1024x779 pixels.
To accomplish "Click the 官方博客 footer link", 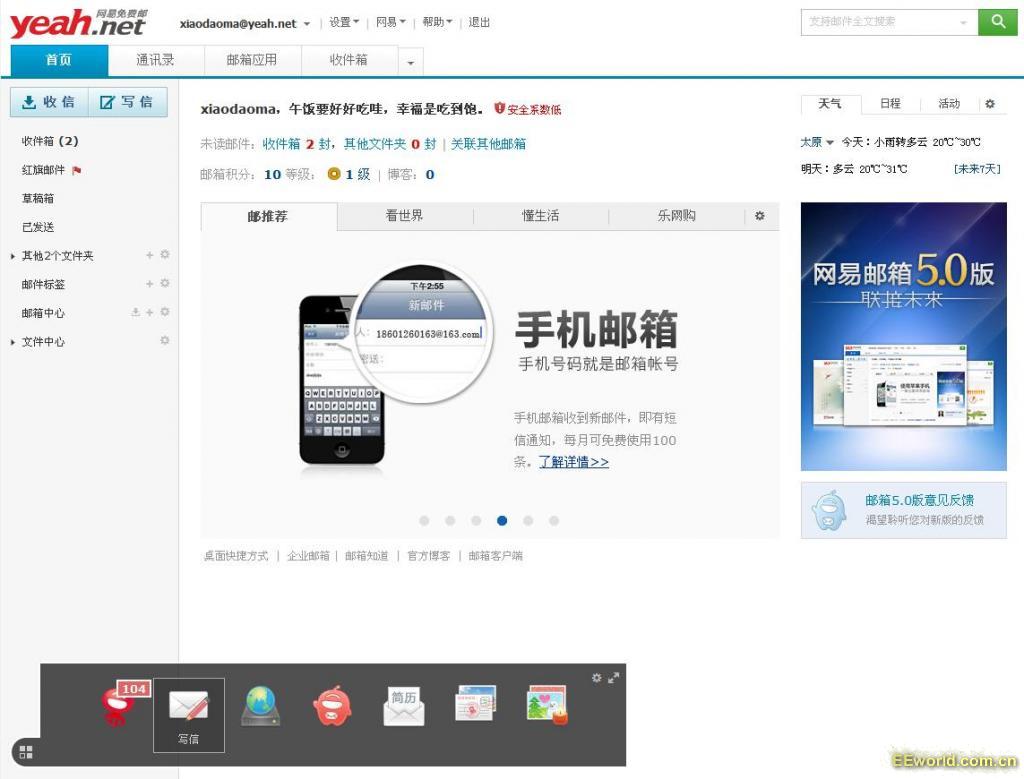I will click(x=428, y=556).
